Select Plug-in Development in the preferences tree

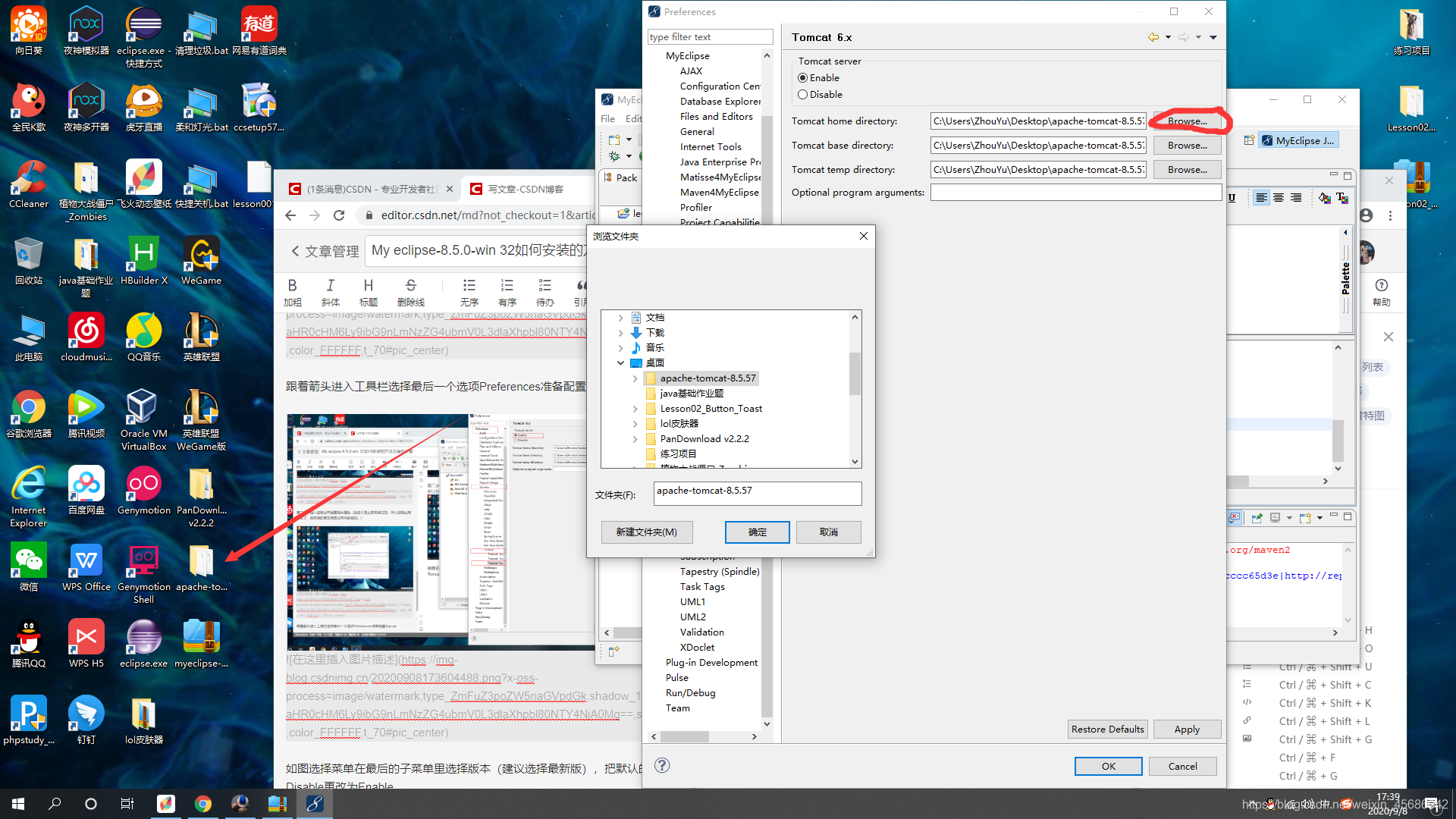(x=711, y=663)
